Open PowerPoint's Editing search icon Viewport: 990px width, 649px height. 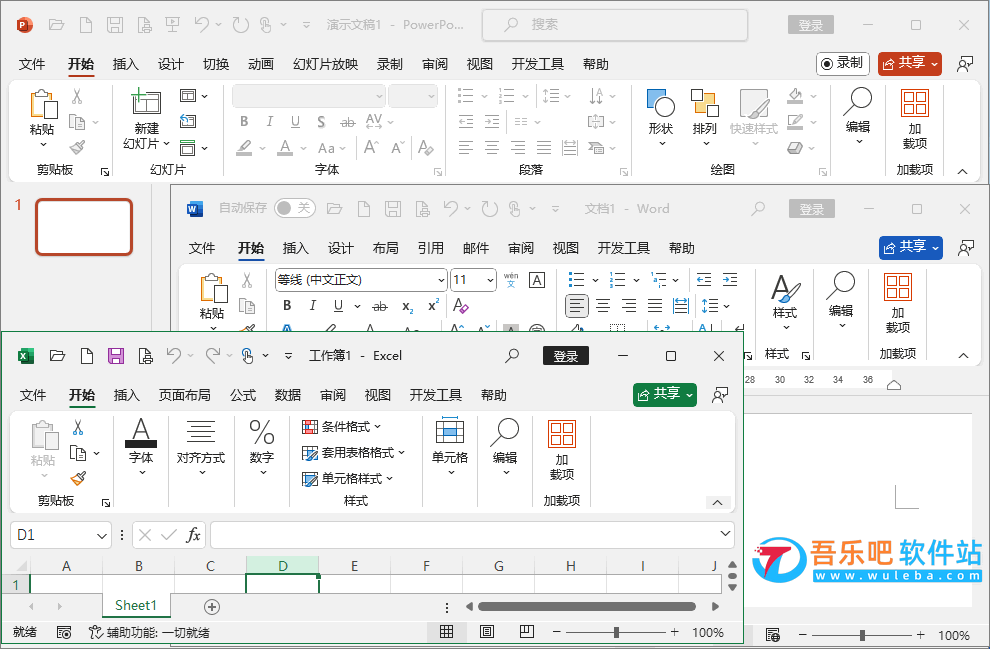[x=857, y=102]
